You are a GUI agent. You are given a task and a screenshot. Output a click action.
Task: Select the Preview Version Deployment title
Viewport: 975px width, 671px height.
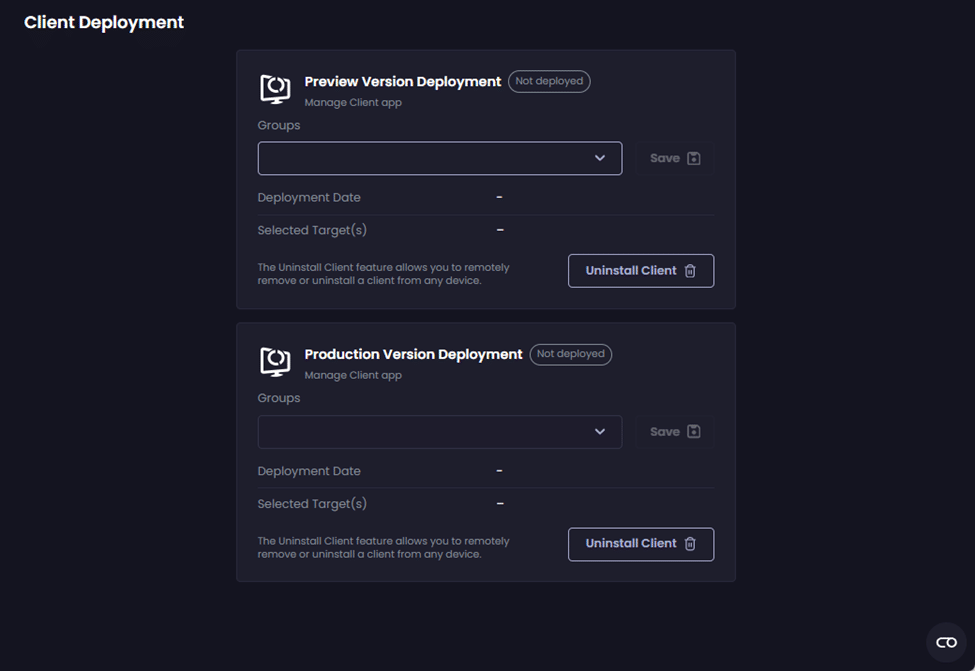tap(402, 82)
